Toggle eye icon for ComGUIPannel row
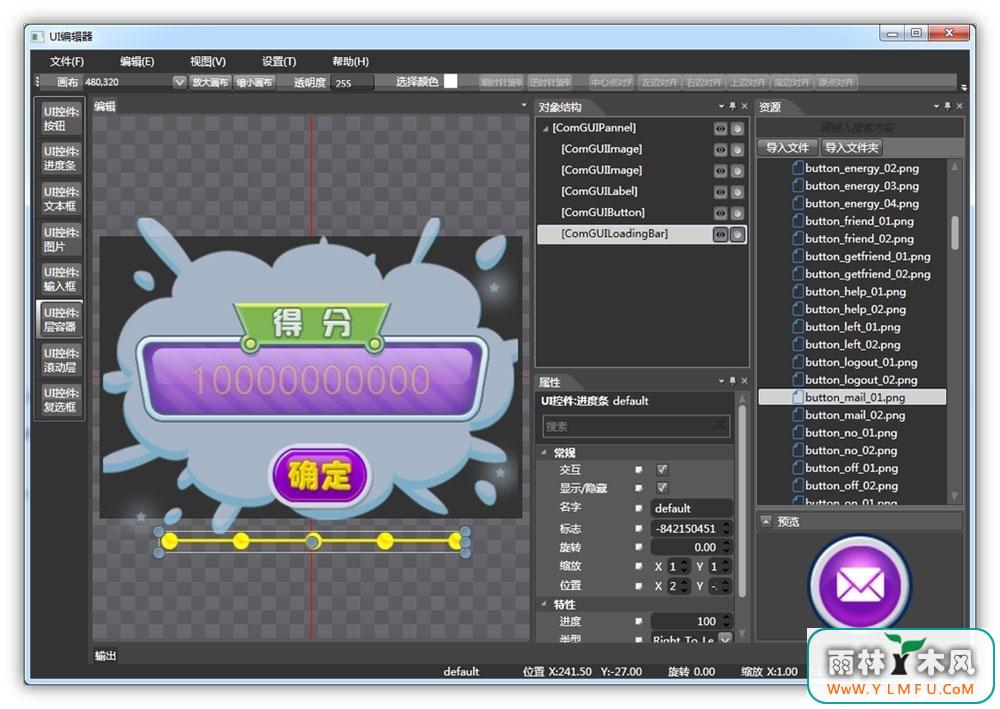The width and height of the screenshot is (1000, 709). coord(720,128)
